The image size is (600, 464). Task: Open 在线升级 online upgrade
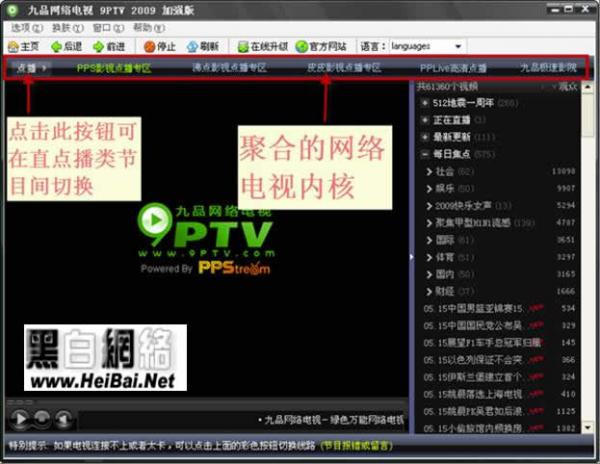point(262,47)
